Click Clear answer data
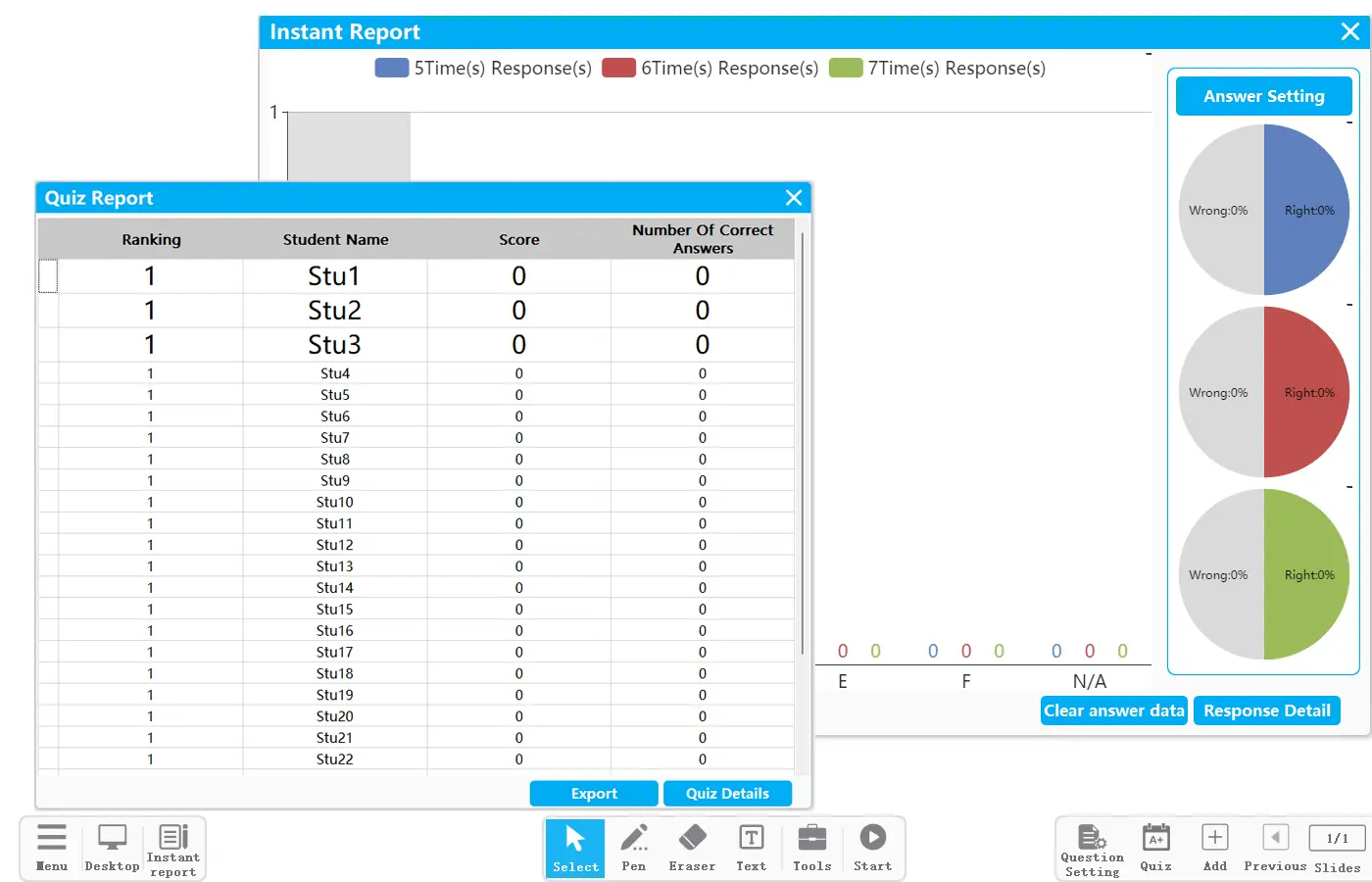This screenshot has height=882, width=1372. 1114,710
